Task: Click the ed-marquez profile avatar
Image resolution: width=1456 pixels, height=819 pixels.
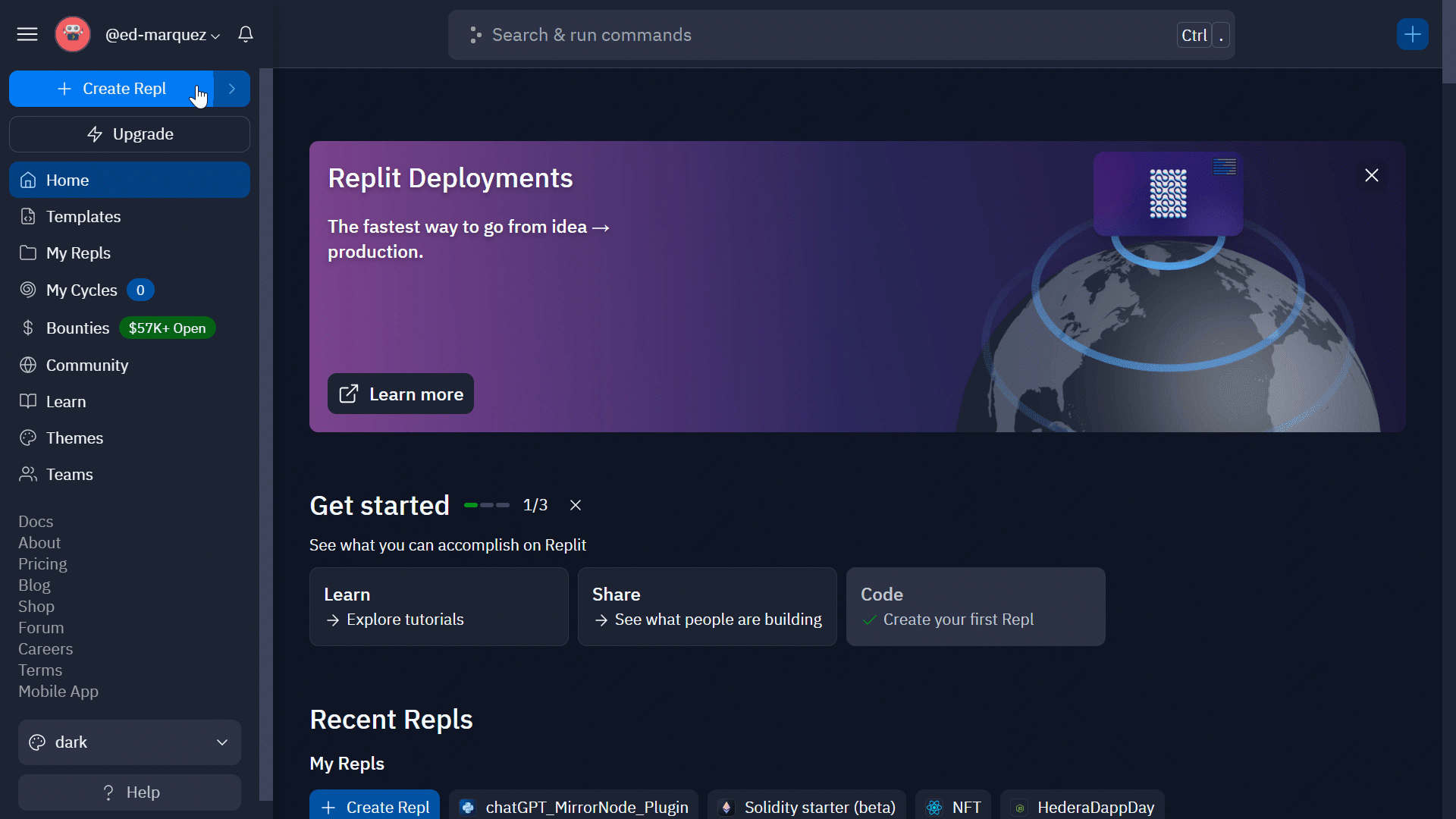Action: [x=73, y=34]
